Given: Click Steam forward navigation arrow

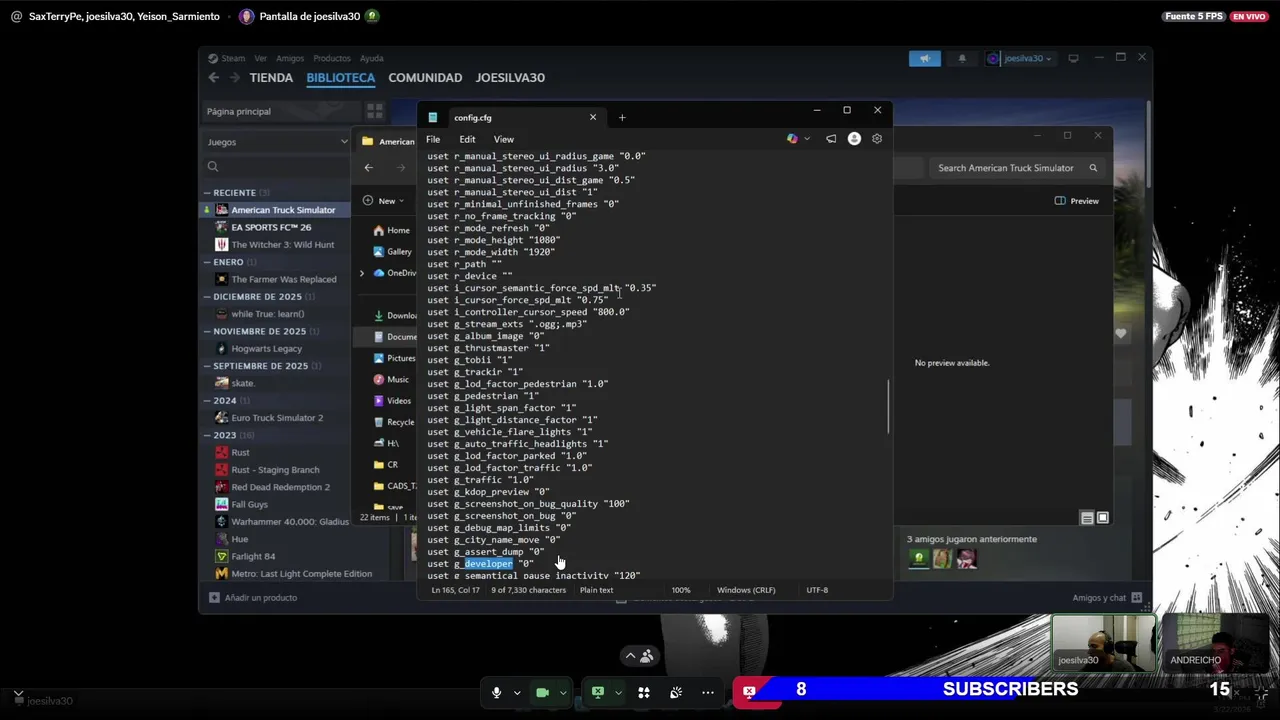Looking at the screenshot, I should tap(233, 78).
